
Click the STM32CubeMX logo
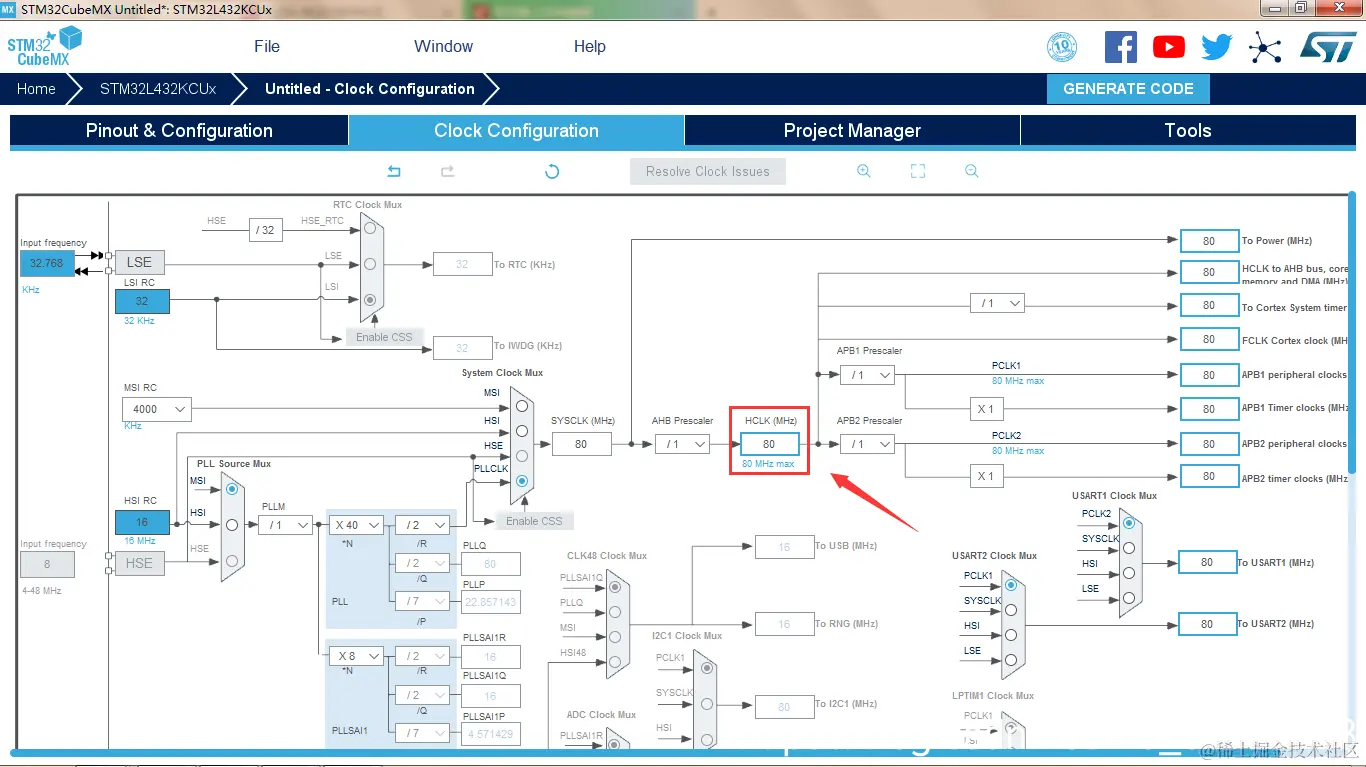[44, 46]
